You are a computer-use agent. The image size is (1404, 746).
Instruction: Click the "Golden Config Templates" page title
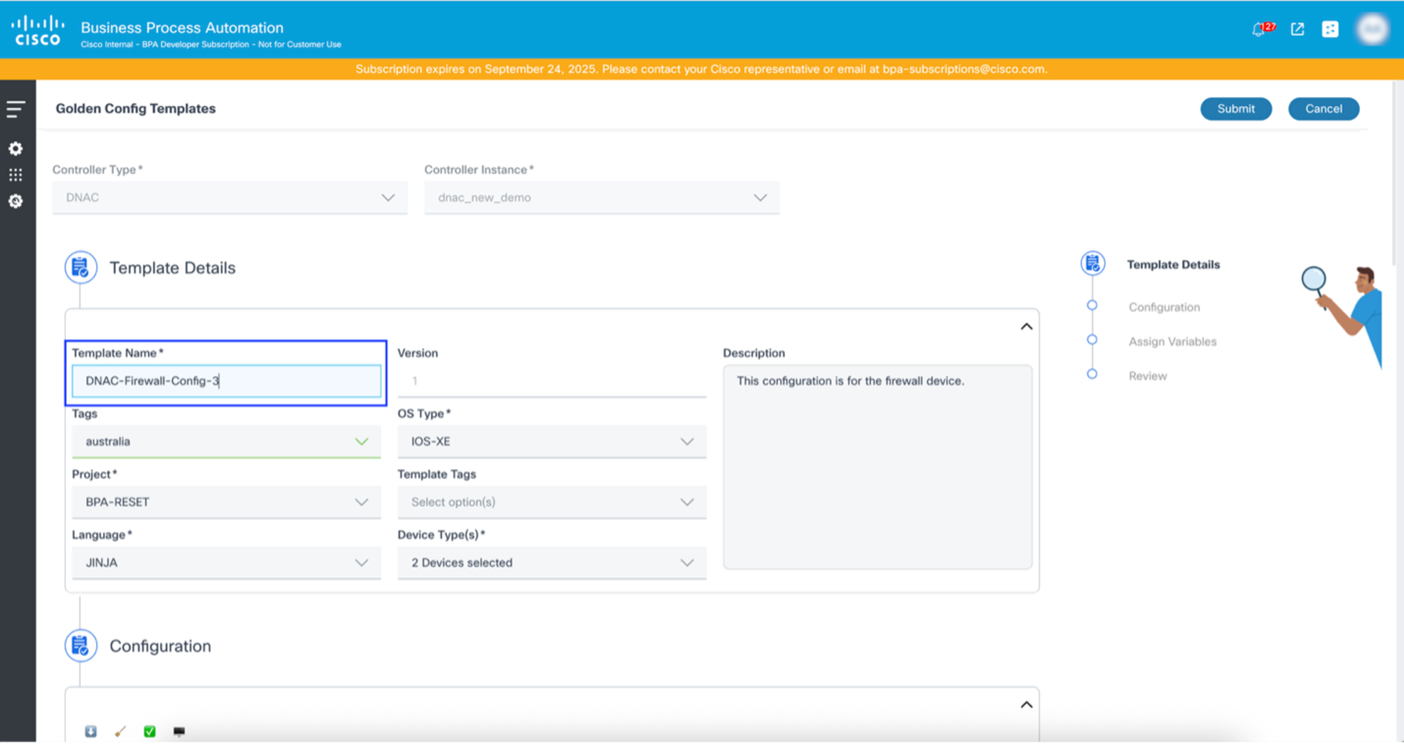click(x=136, y=109)
